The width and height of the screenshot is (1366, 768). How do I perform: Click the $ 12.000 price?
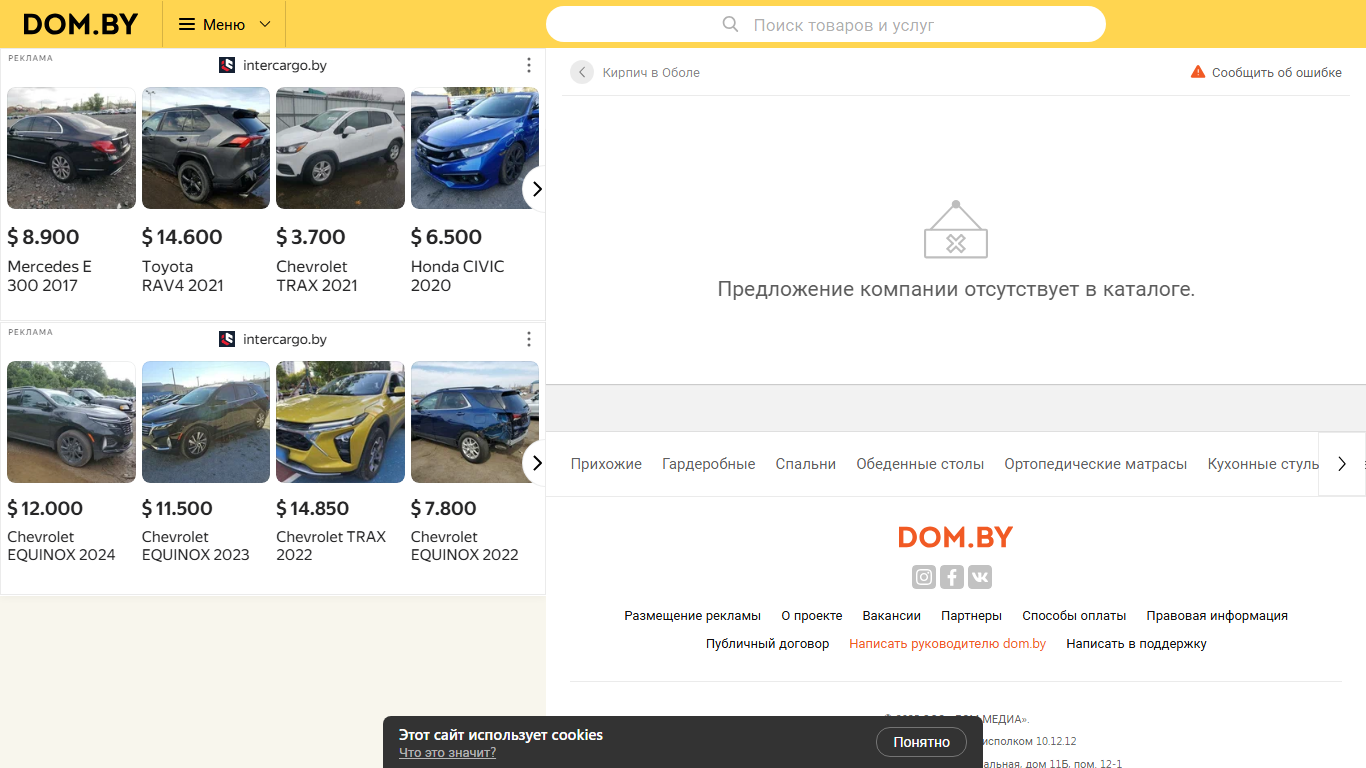(45, 508)
